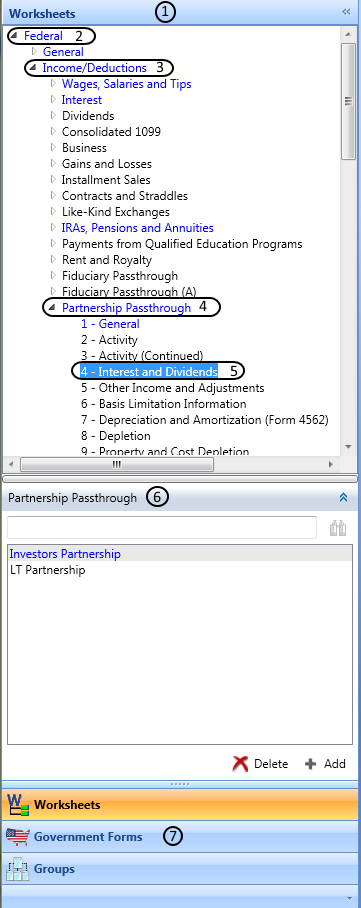Expand the Rent and Royalty node

tap(54, 260)
